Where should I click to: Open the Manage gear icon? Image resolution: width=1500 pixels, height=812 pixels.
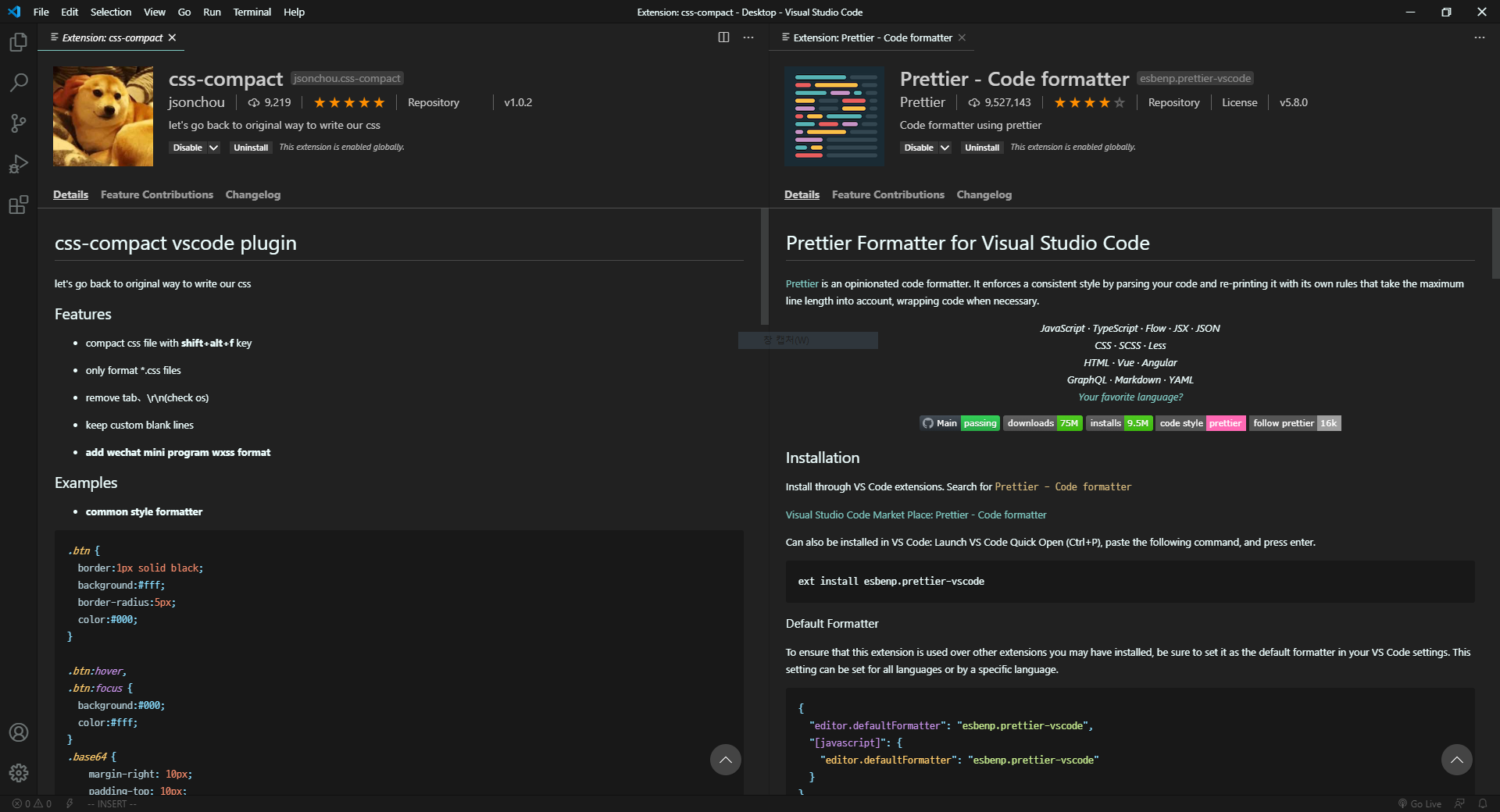[x=19, y=773]
